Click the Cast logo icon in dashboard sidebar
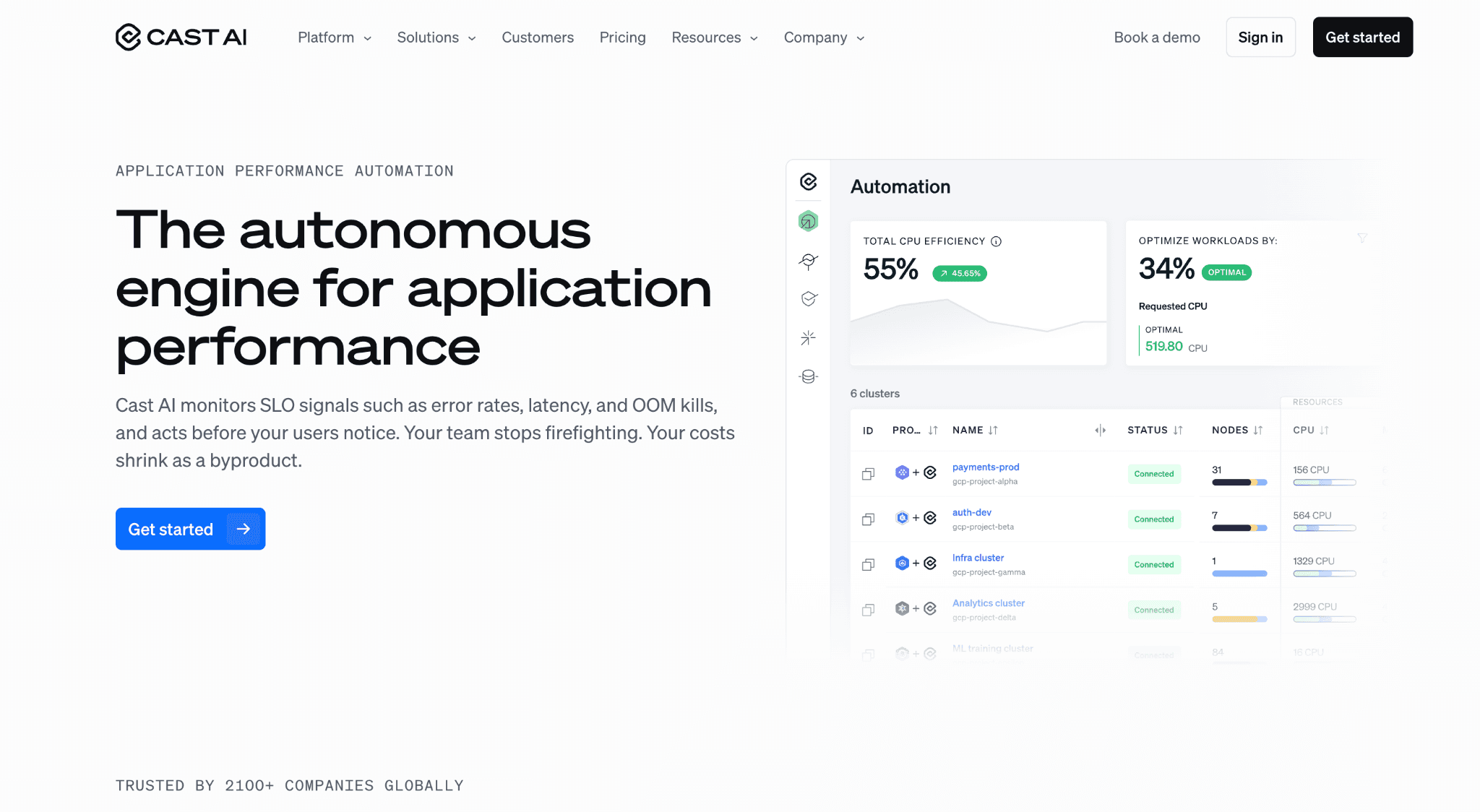1480x812 pixels. click(x=809, y=181)
